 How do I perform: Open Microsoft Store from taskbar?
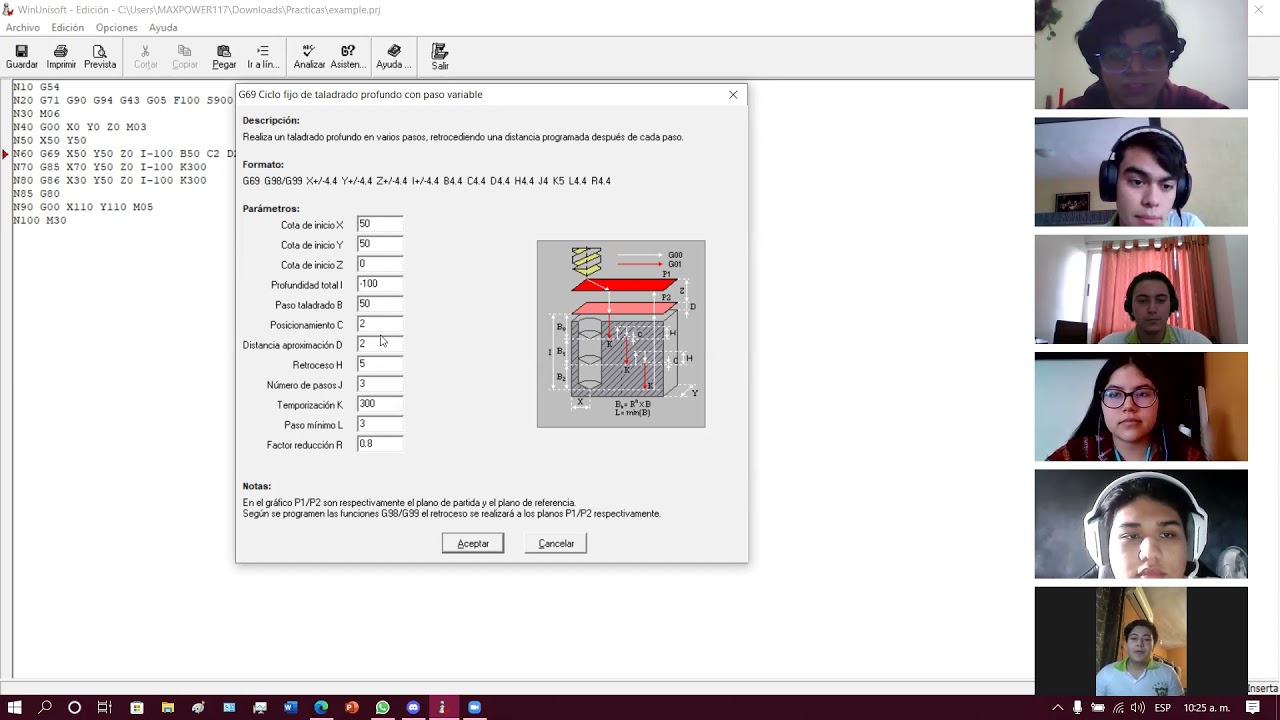click(x=137, y=708)
